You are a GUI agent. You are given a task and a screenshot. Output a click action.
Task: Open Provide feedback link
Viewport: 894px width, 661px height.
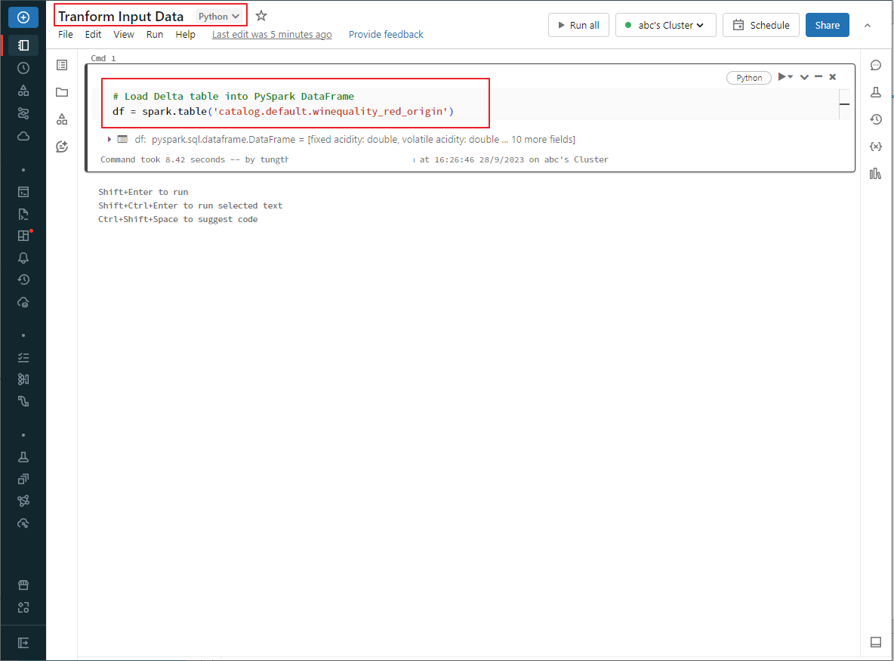click(x=386, y=34)
